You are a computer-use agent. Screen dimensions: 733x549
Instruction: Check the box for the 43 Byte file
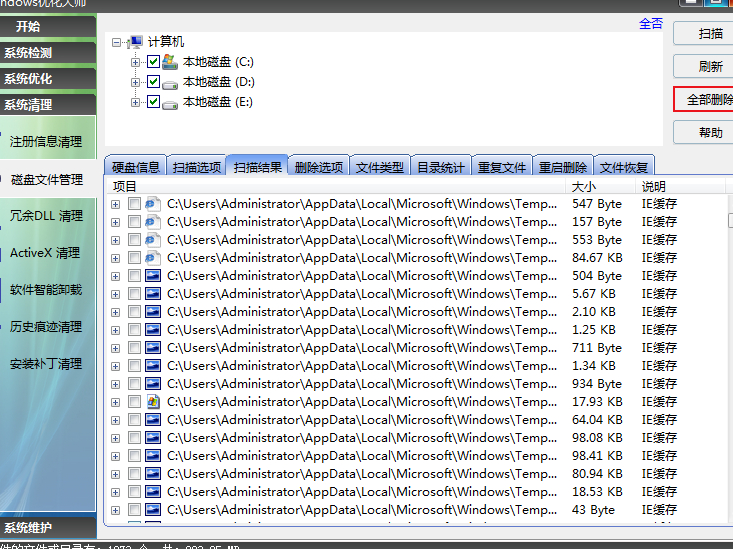[134, 510]
